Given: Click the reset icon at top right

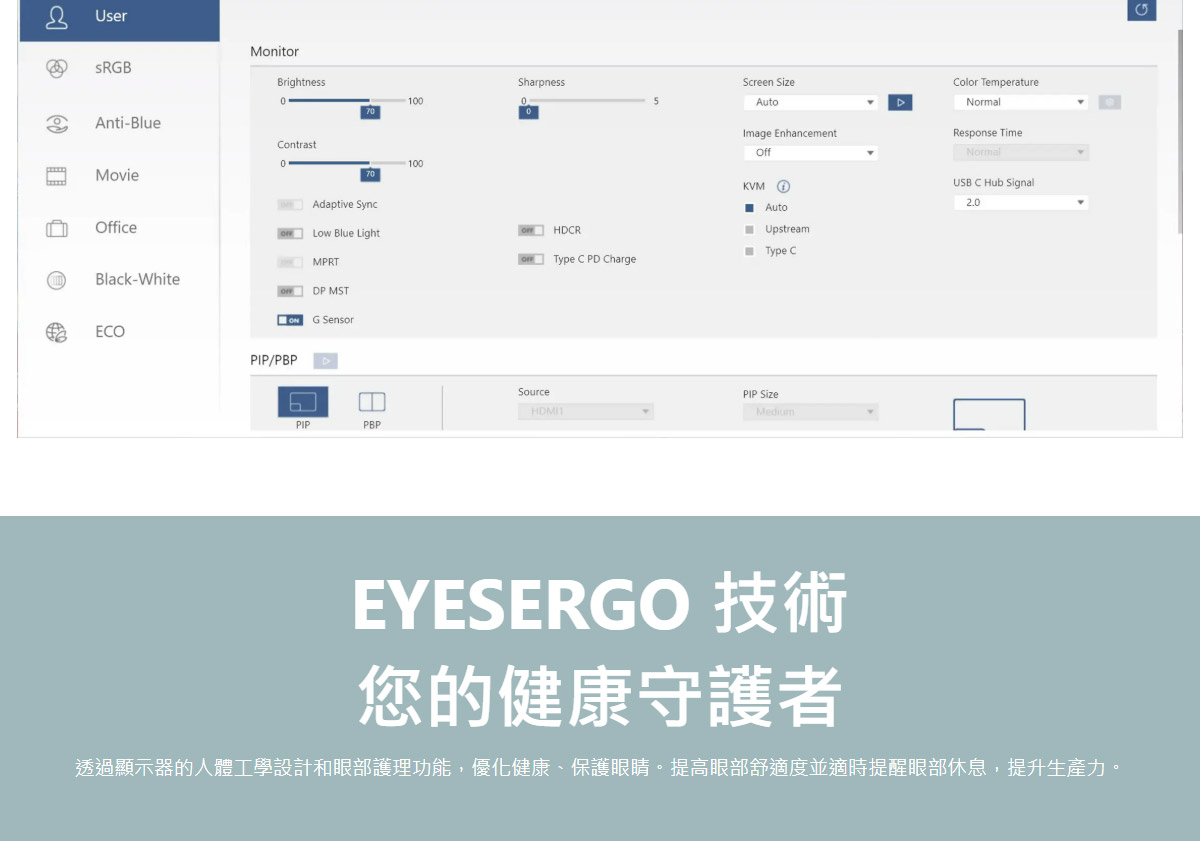Looking at the screenshot, I should click(1141, 9).
